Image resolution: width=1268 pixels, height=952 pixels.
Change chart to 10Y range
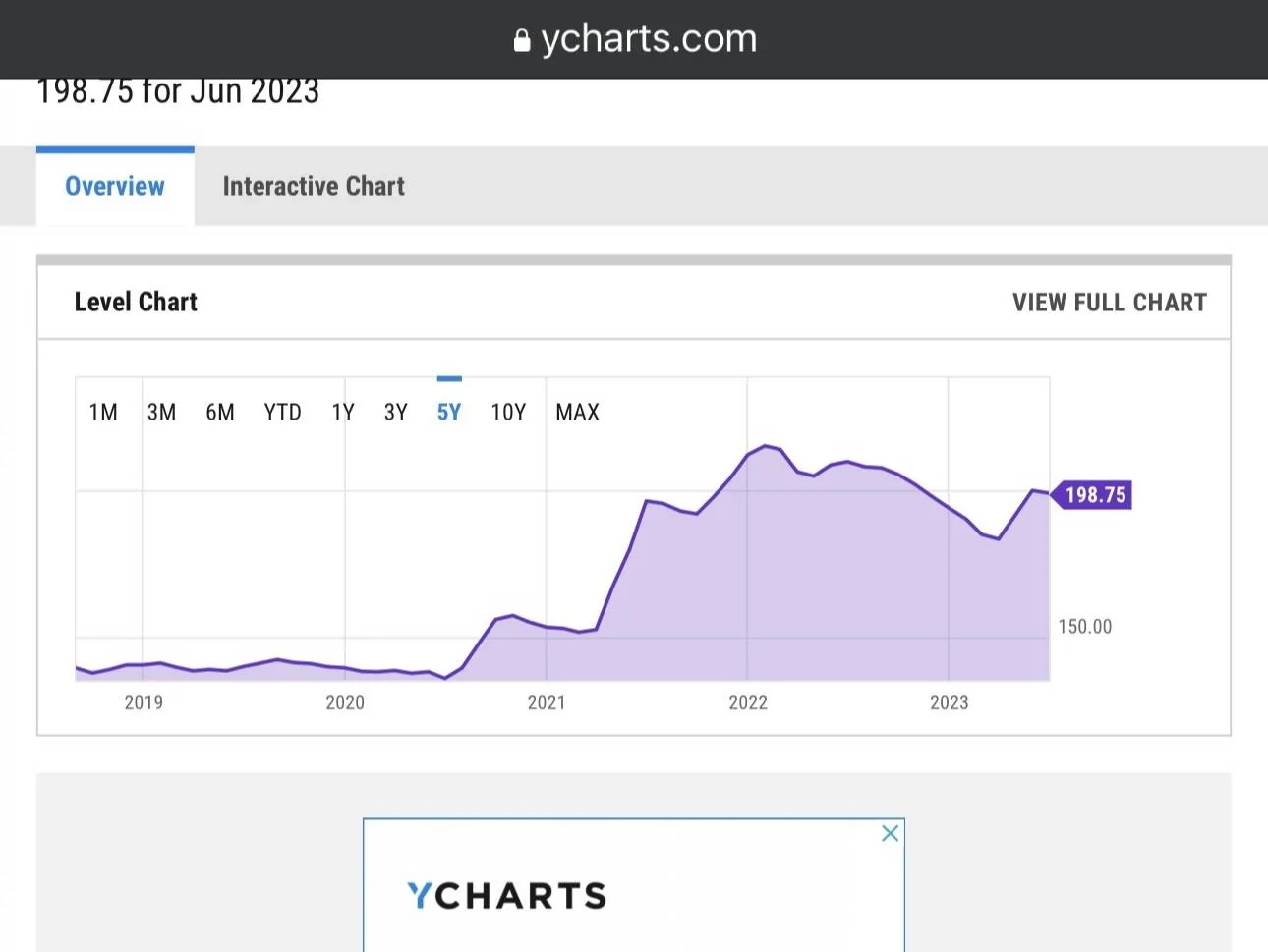tap(508, 413)
